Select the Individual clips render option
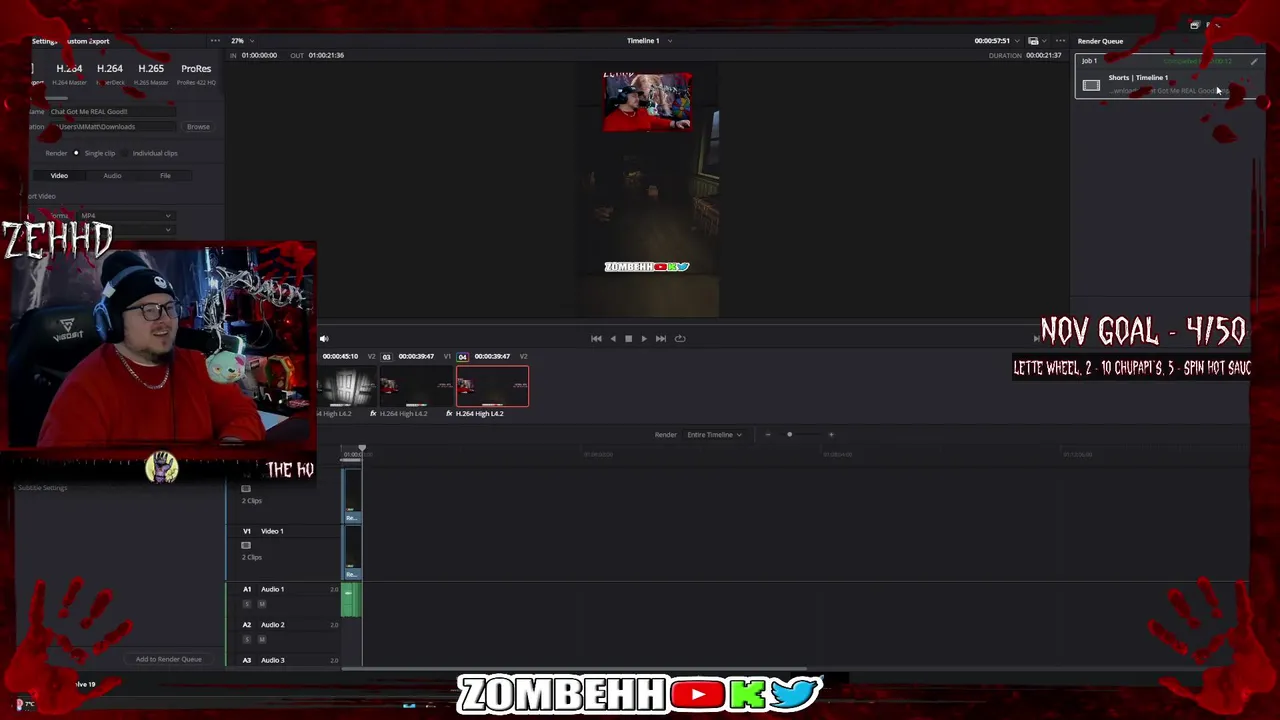 coord(151,153)
